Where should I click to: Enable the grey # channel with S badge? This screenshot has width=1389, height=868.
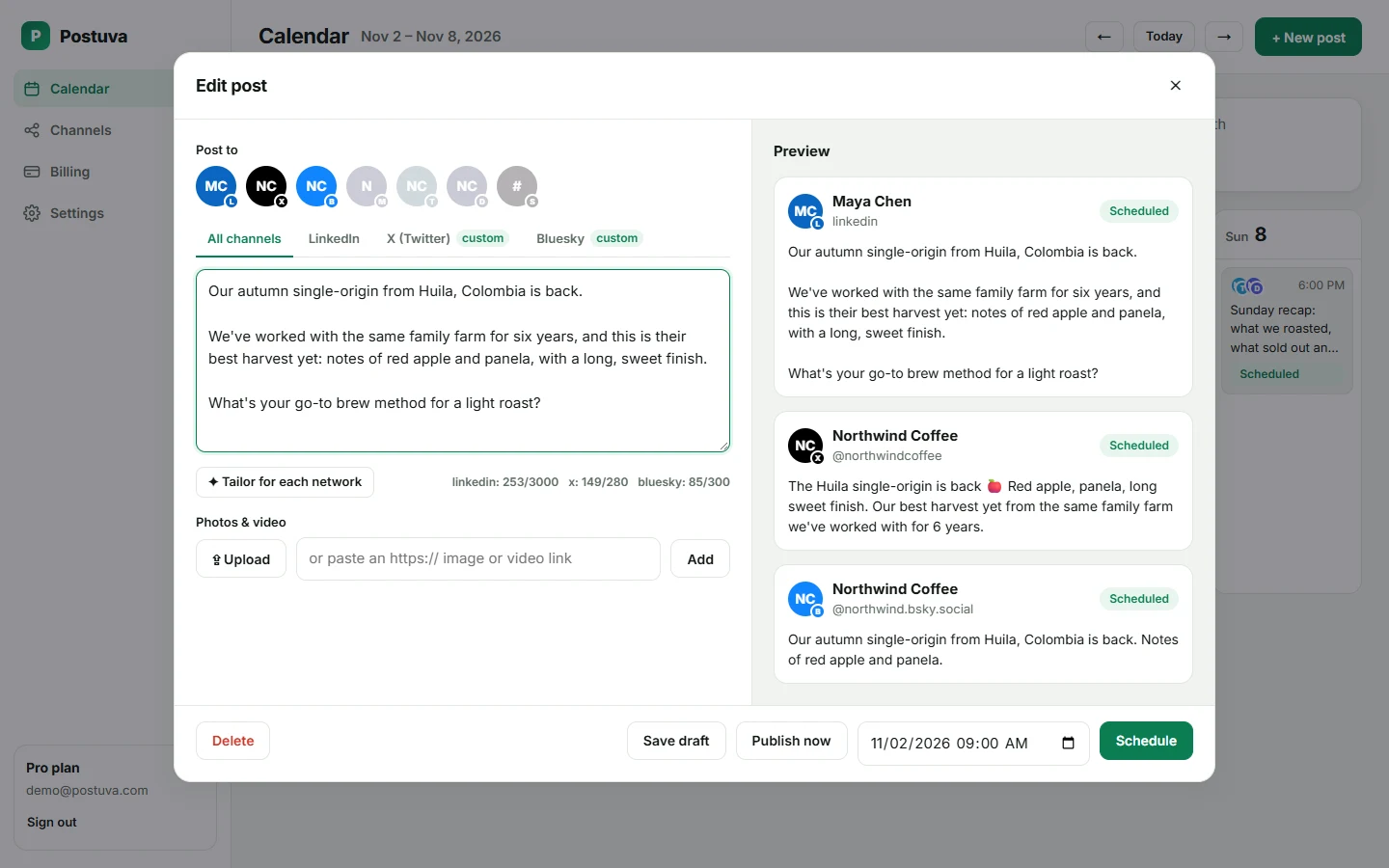(x=517, y=186)
